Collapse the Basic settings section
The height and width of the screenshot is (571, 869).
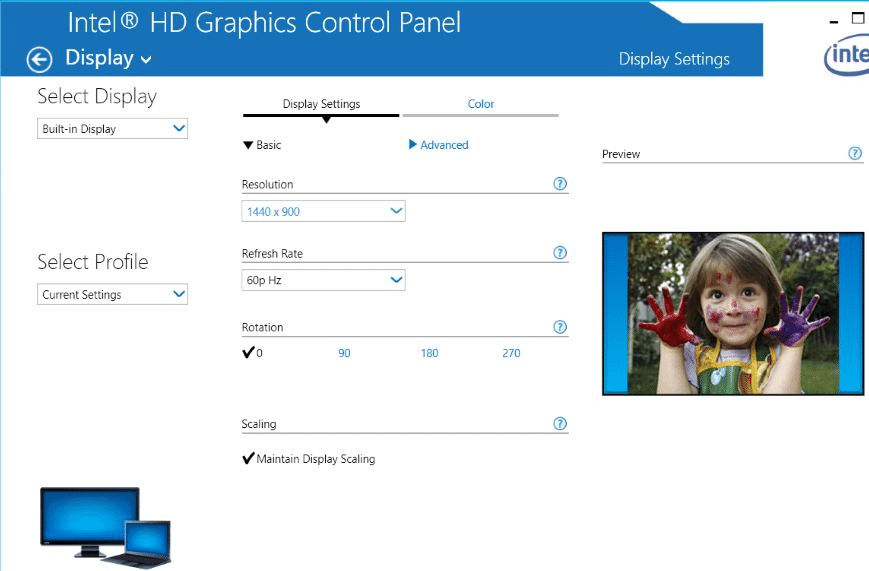point(262,145)
